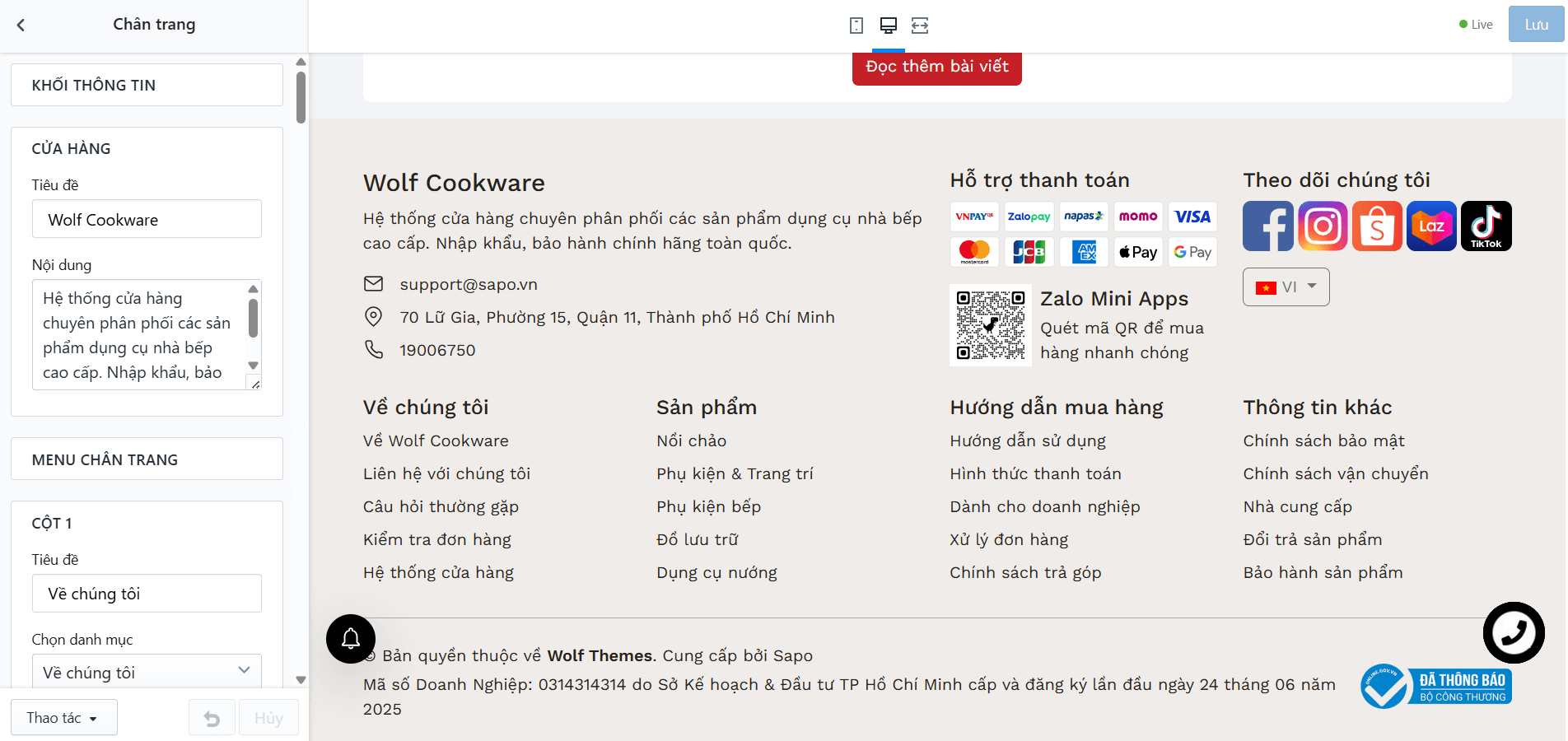Open the Liên hệ với chúng tôi link
Image resolution: width=1568 pixels, height=741 pixels.
(446, 473)
